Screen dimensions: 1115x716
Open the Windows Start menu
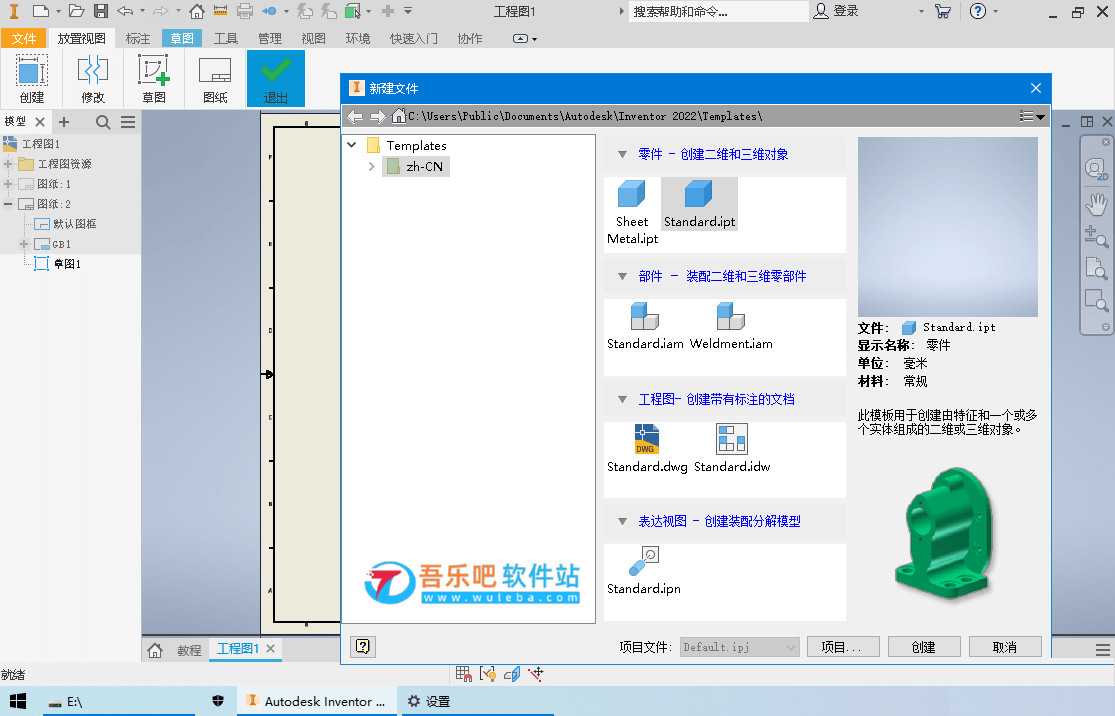click(18, 701)
